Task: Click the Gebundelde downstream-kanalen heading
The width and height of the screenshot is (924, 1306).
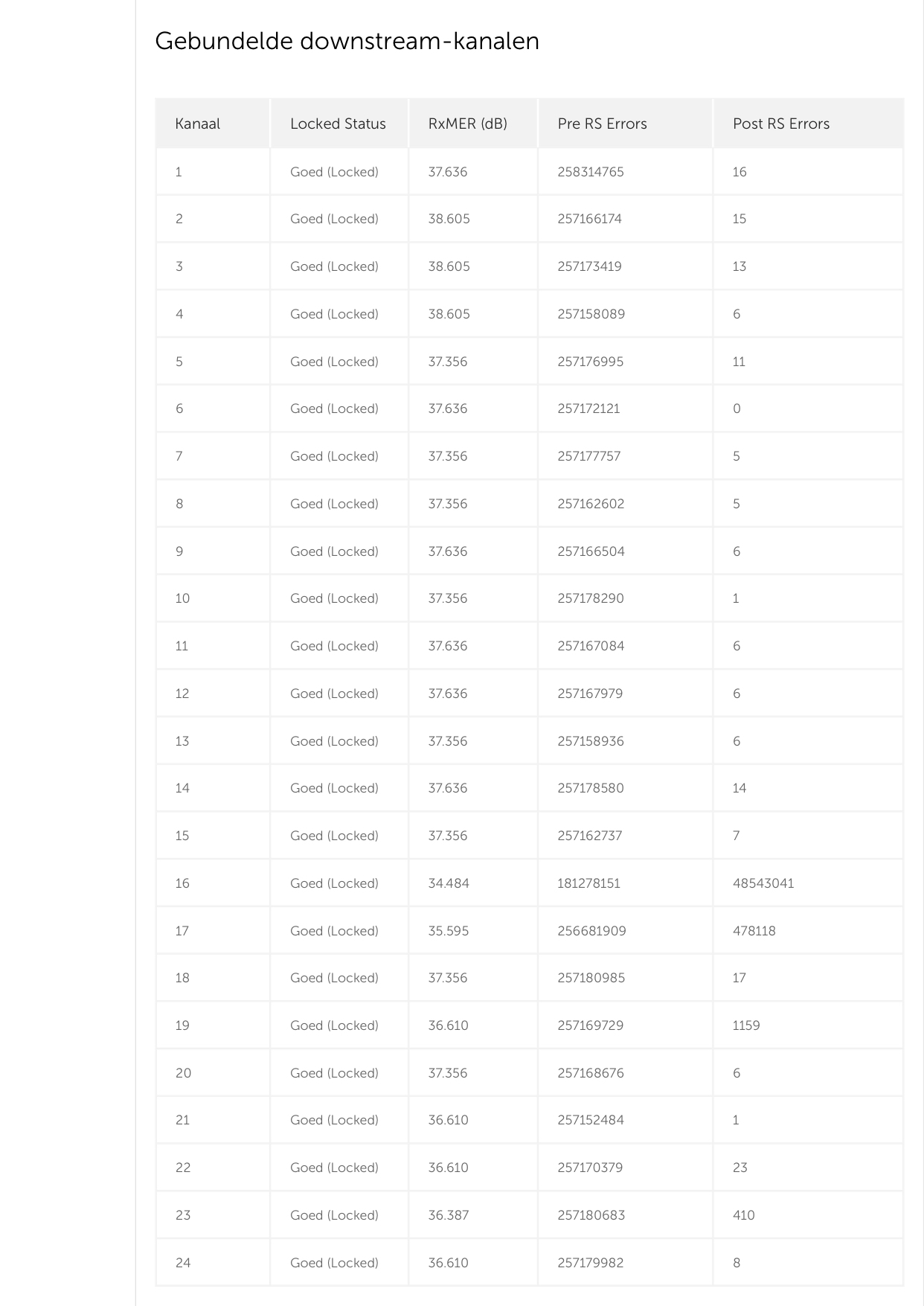Action: 347,41
